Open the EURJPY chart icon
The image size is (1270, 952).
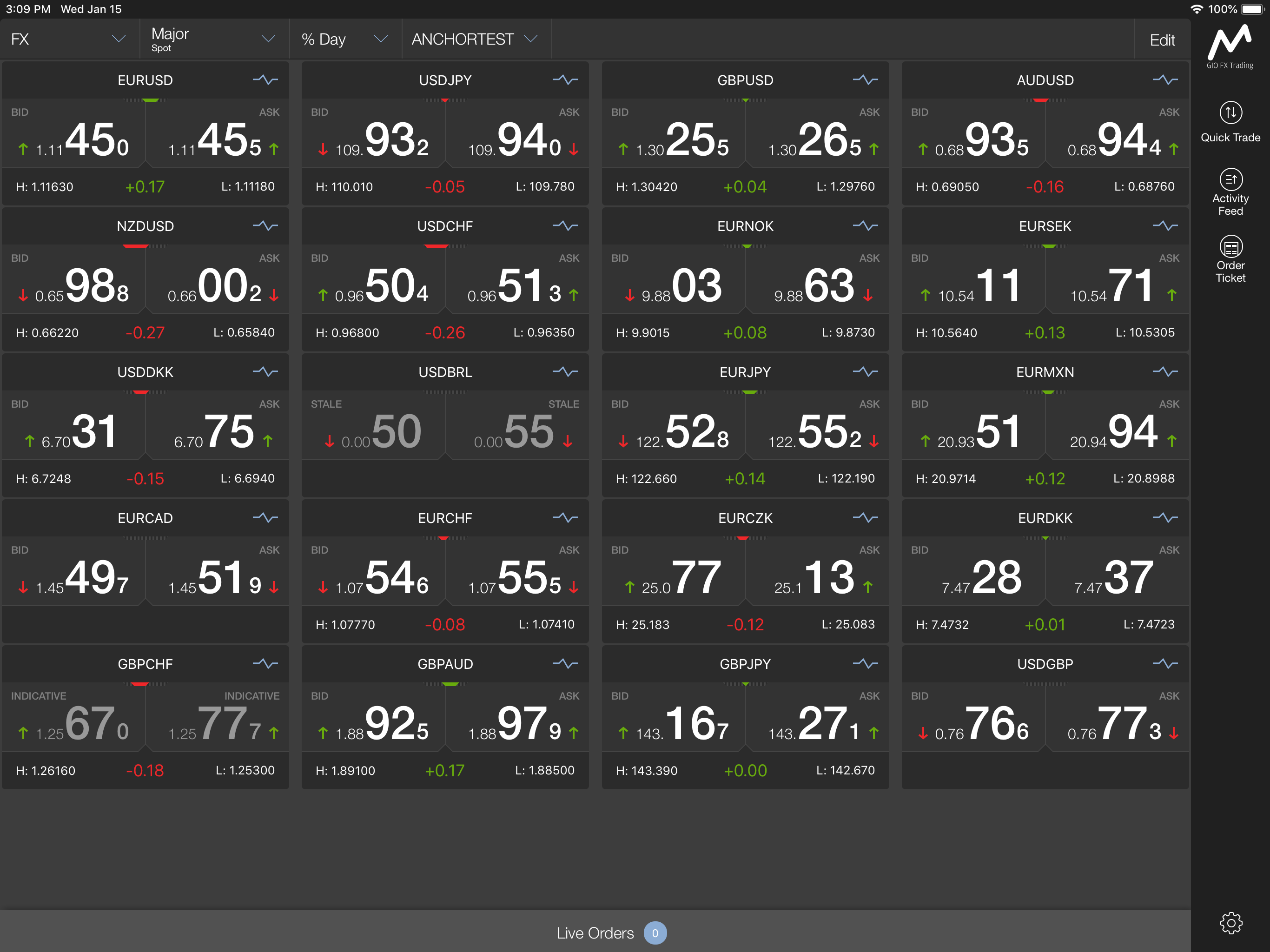click(865, 371)
